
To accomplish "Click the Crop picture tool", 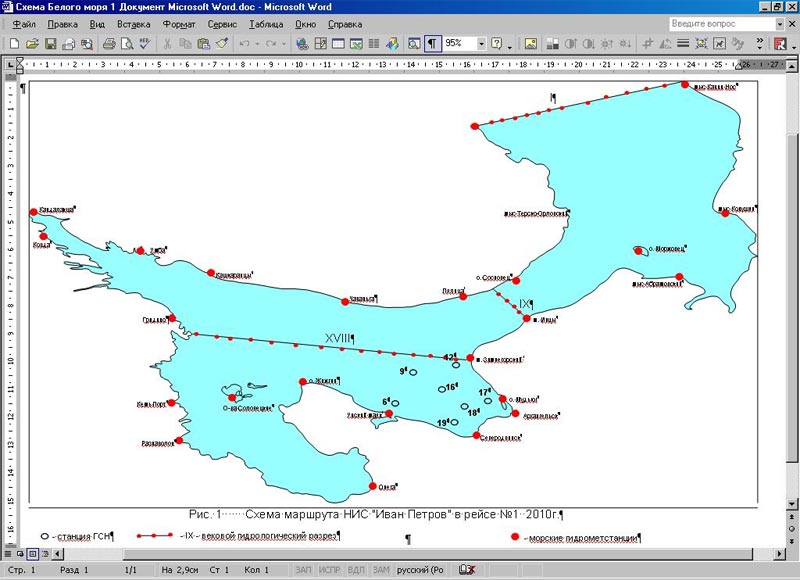I will click(x=649, y=44).
